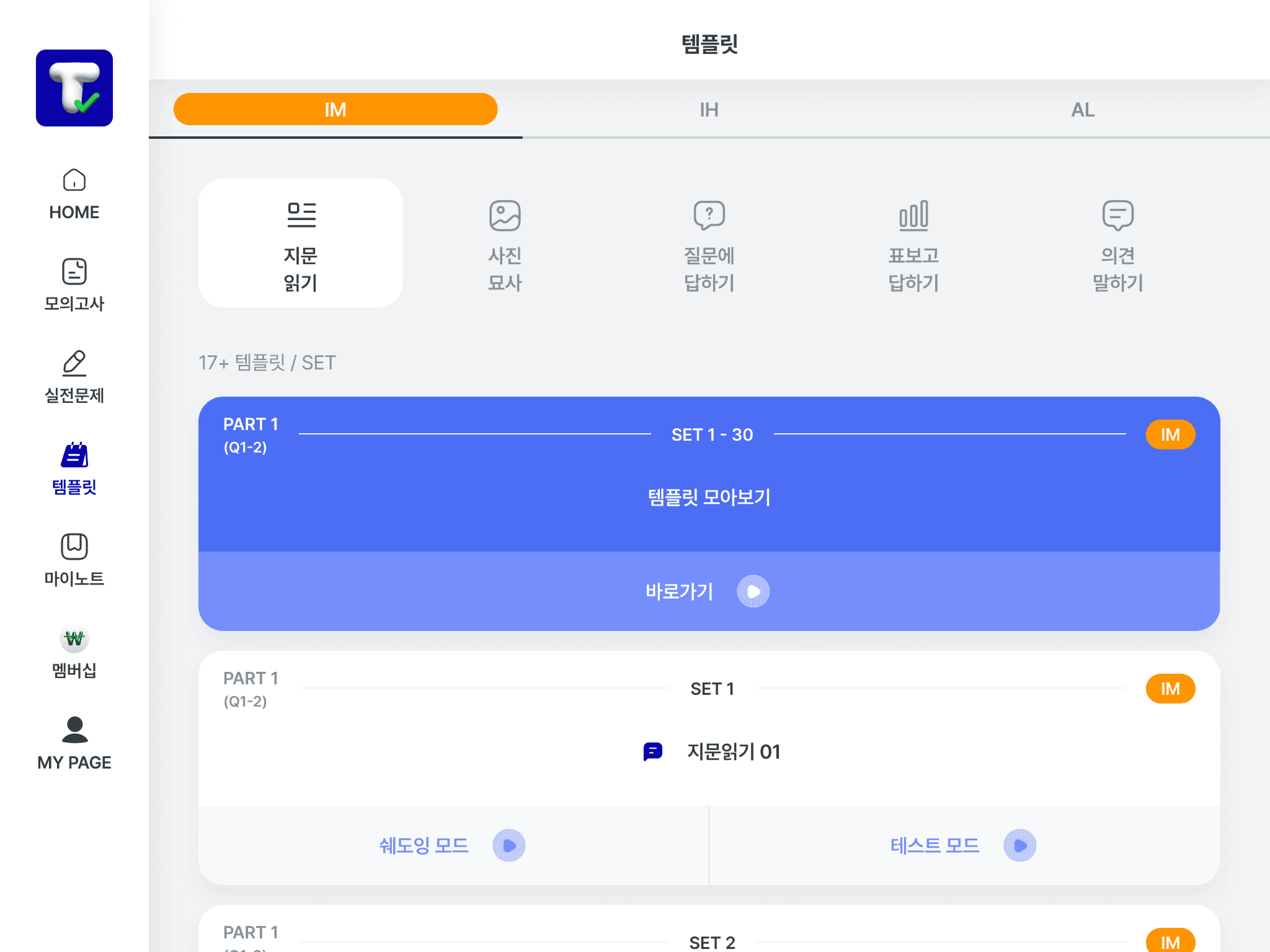Click SET 2 heading
1270x952 pixels.
click(712, 942)
